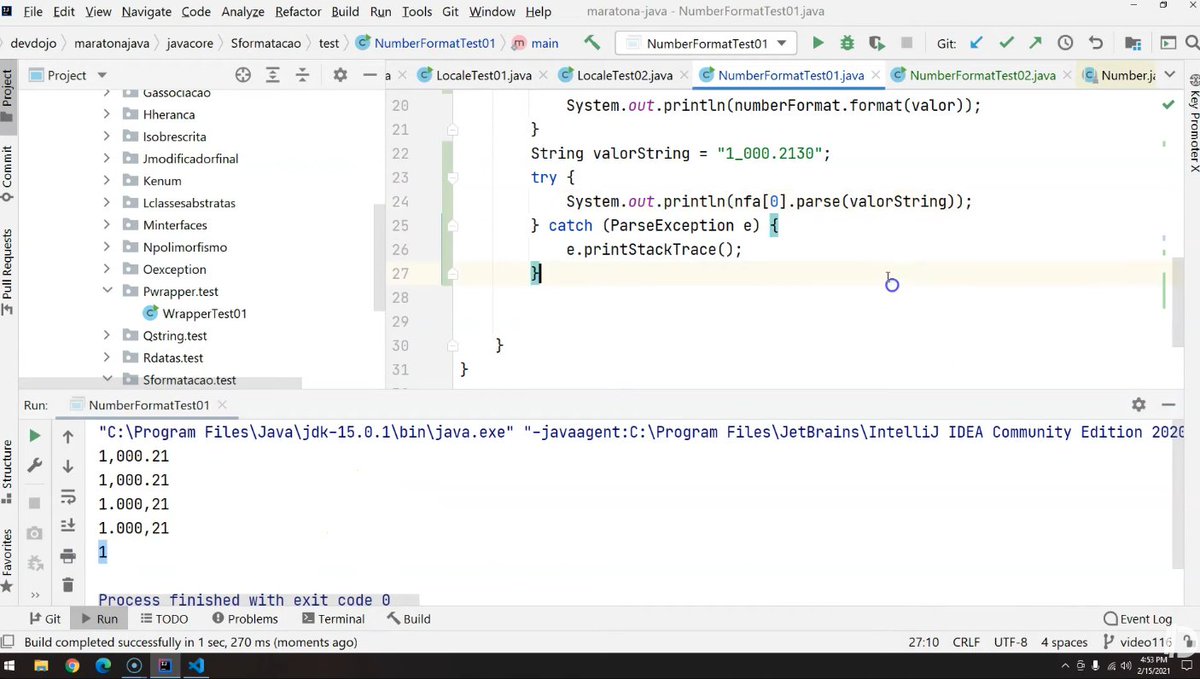Click main method in breadcrumb bar
This screenshot has height=679, width=1200.
[535, 43]
